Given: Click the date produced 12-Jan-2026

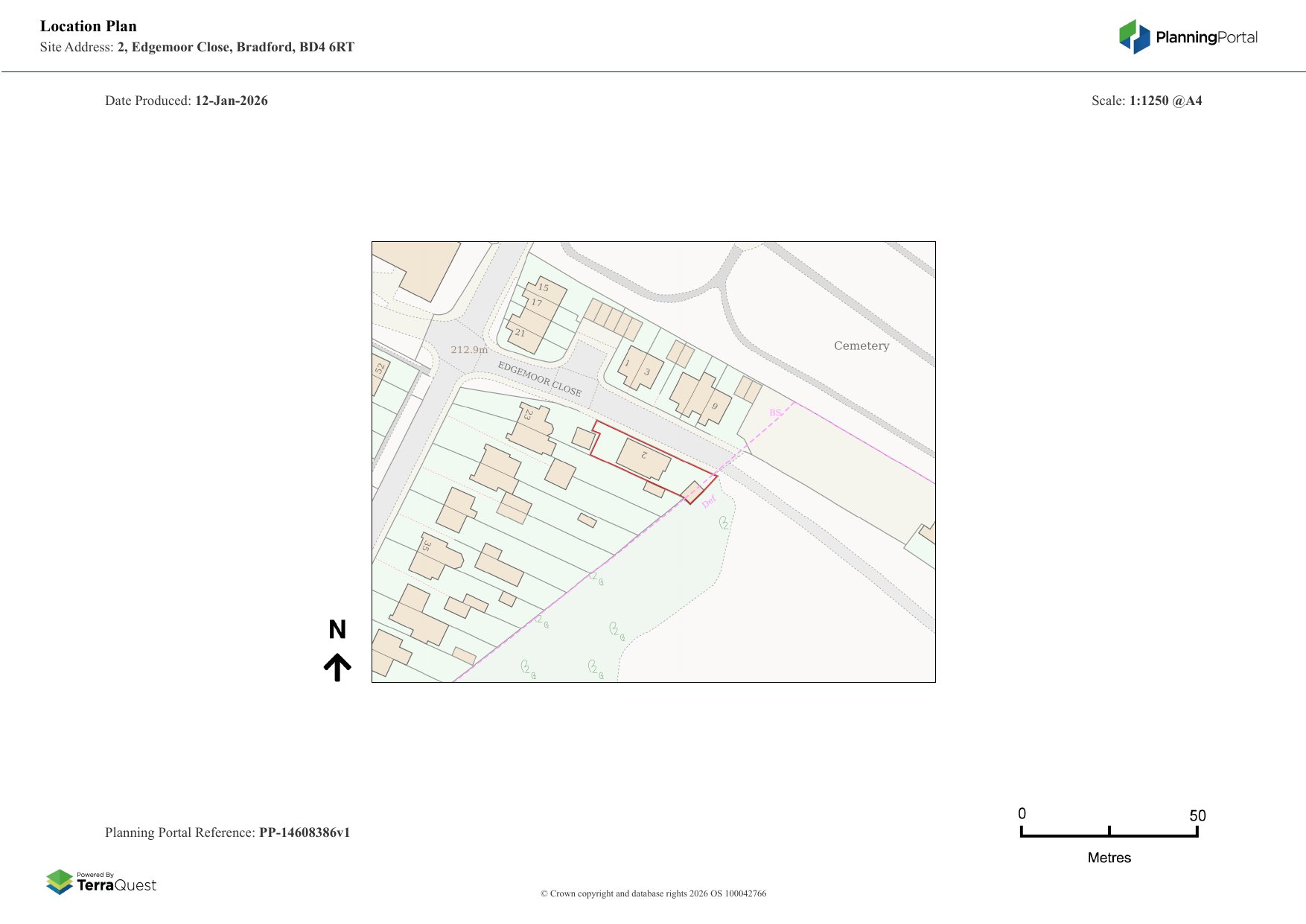Looking at the screenshot, I should tap(231, 101).
